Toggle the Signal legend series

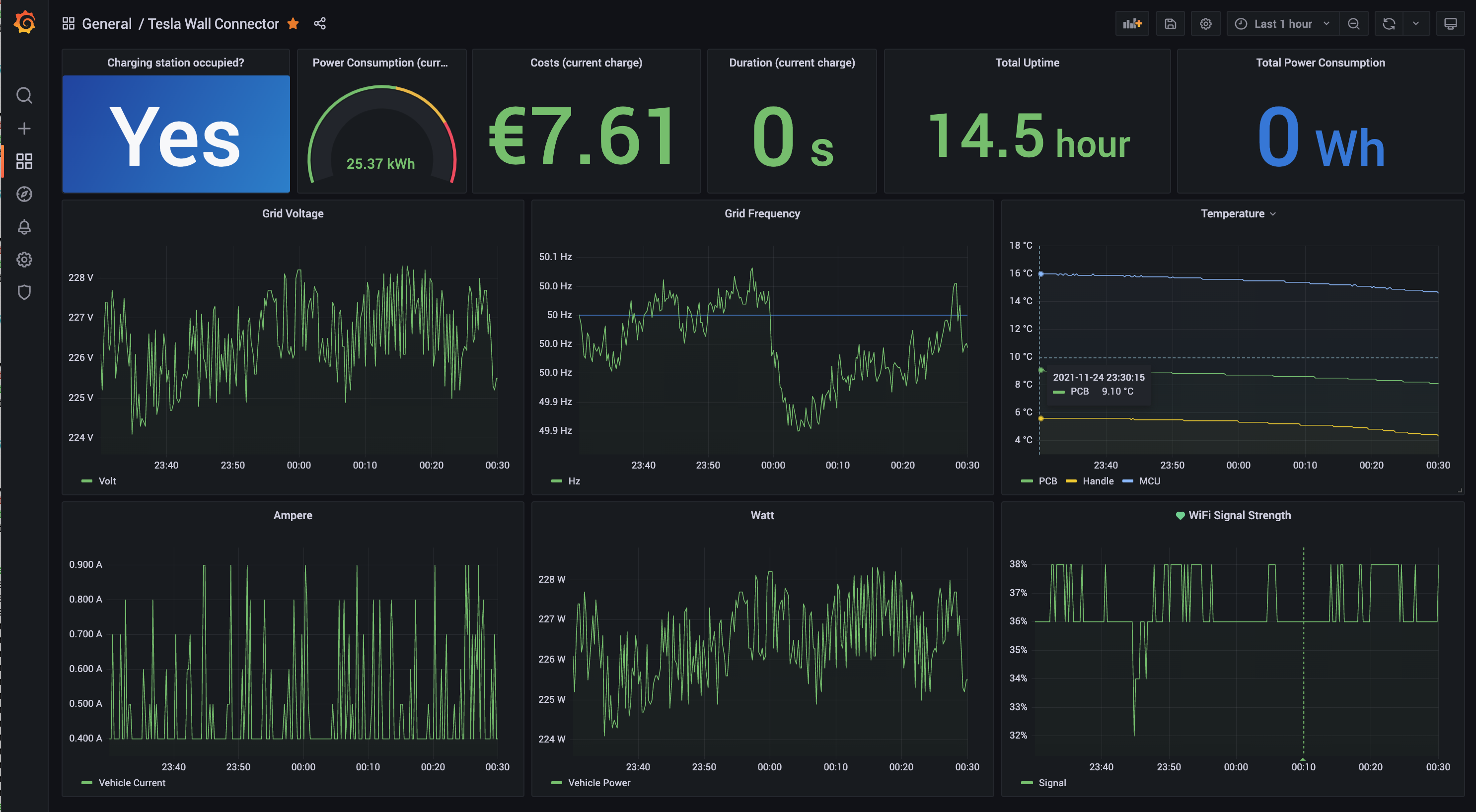click(x=1052, y=783)
